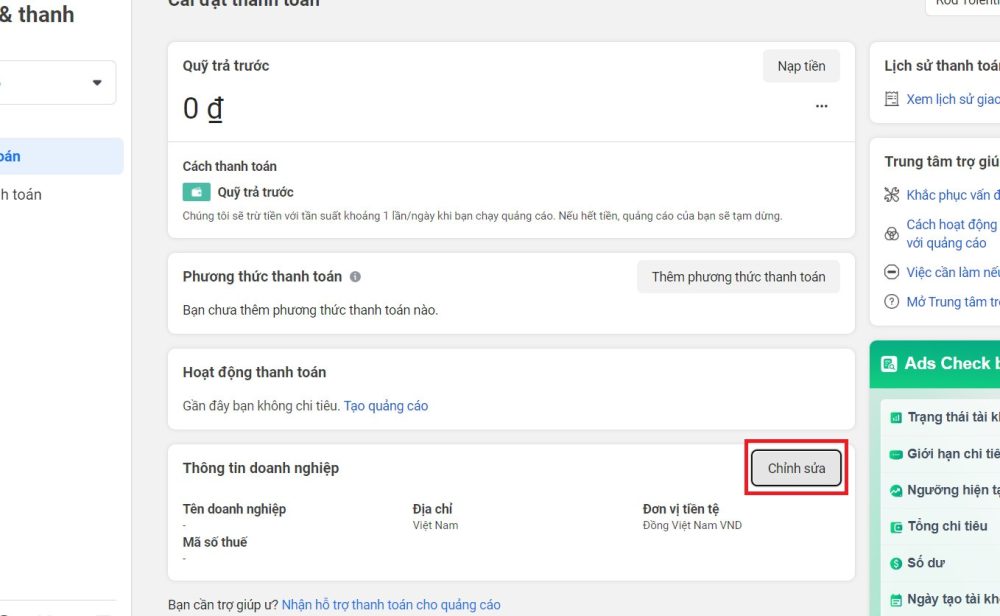Viewport: 1000px width, 616px height.
Task: Expand the account selector dropdown arrow
Action: [97, 82]
